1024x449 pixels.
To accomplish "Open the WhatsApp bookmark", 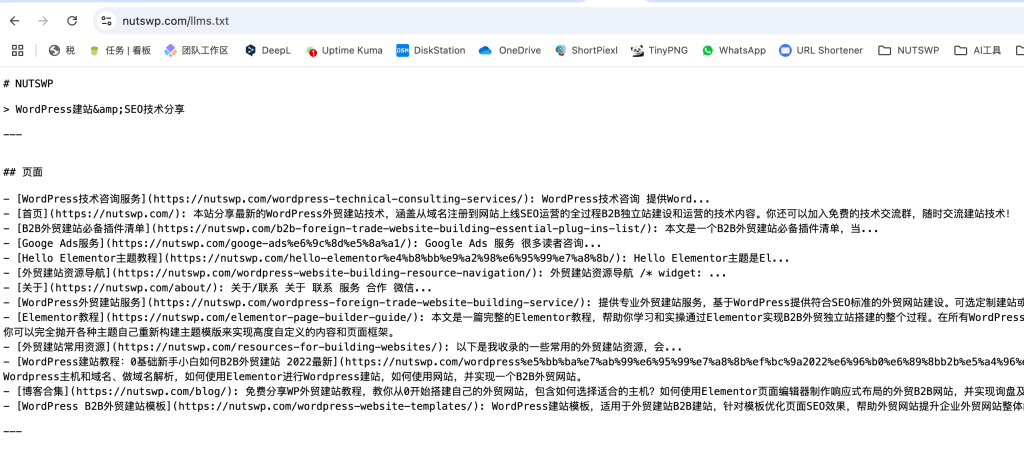I will pyautogui.click(x=733, y=50).
